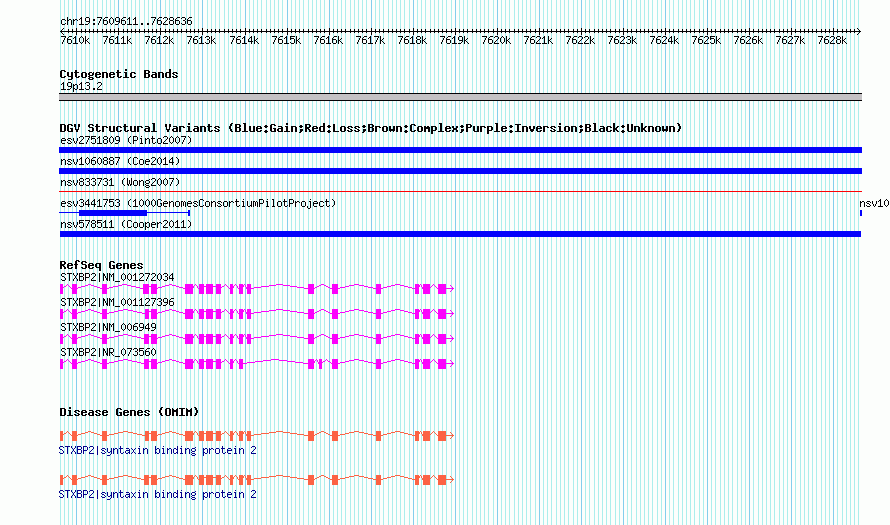The height and width of the screenshot is (525, 890).
Task: Select the 7624k ruler label
Action: [x=664, y=41]
